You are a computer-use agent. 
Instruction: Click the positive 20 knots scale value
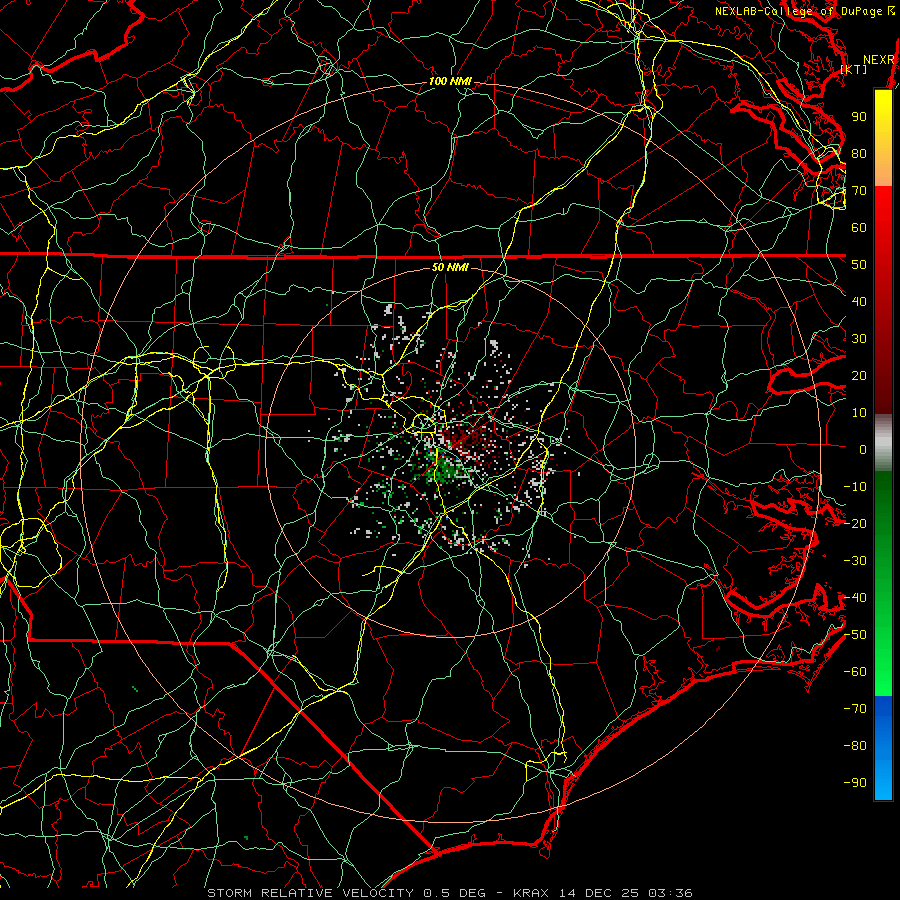859,375
